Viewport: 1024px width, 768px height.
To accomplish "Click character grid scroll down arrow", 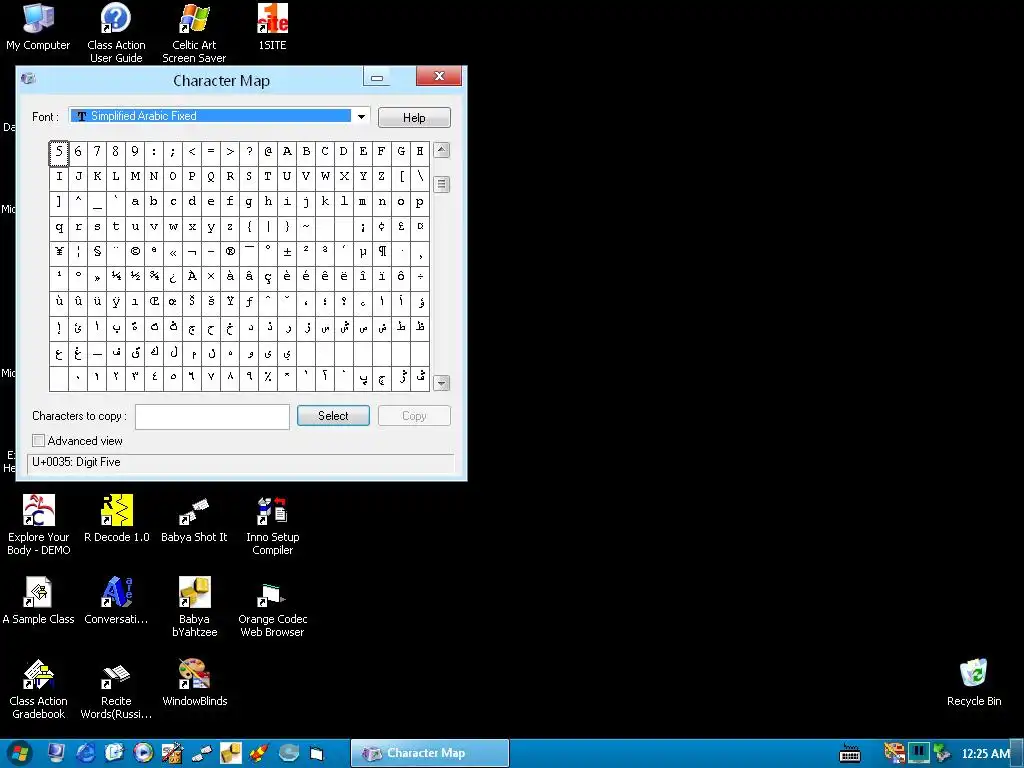I will click(441, 383).
